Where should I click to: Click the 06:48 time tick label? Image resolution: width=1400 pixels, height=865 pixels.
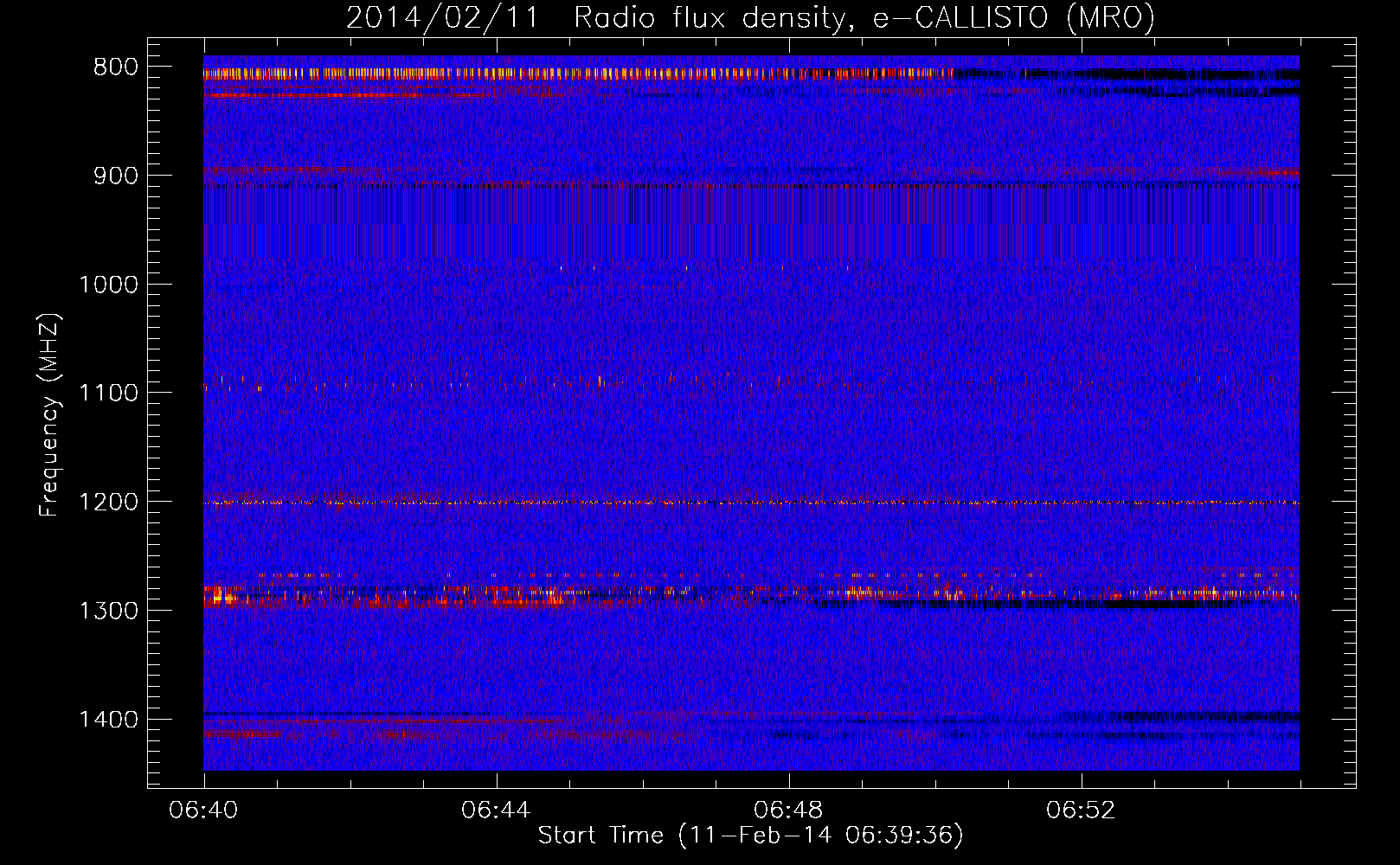click(788, 811)
